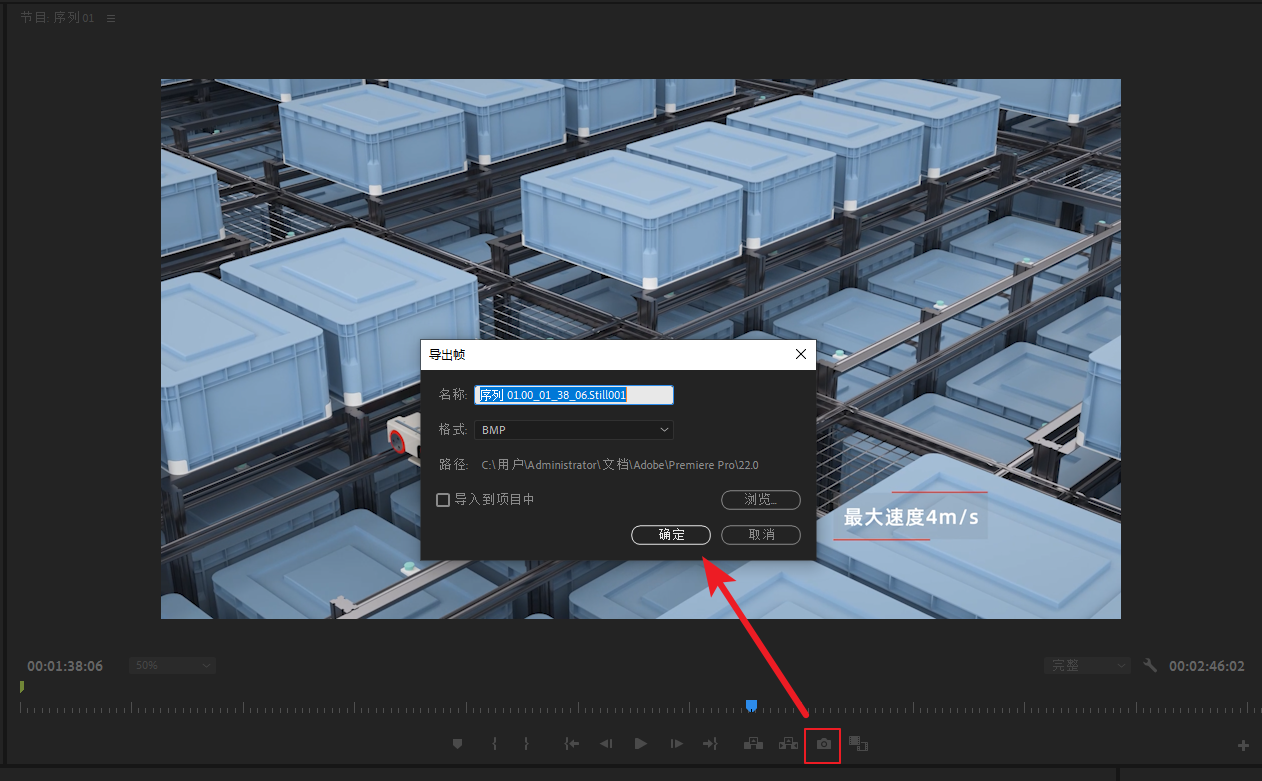This screenshot has width=1262, height=781.
Task: Open the button editor plus icon
Action: click(x=1243, y=745)
